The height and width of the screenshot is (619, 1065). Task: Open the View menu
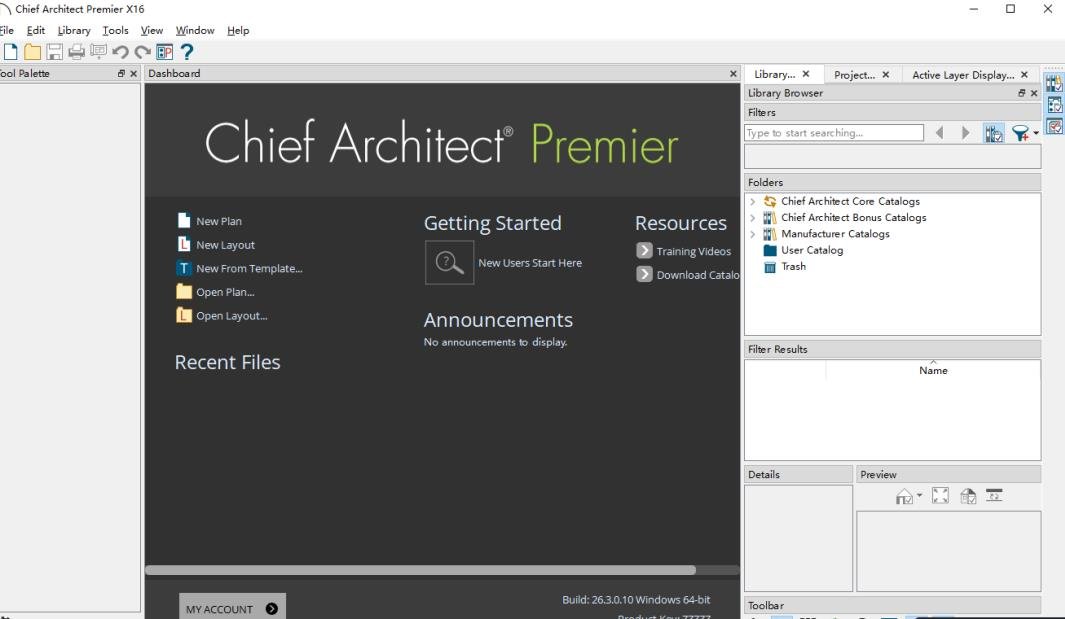[151, 31]
